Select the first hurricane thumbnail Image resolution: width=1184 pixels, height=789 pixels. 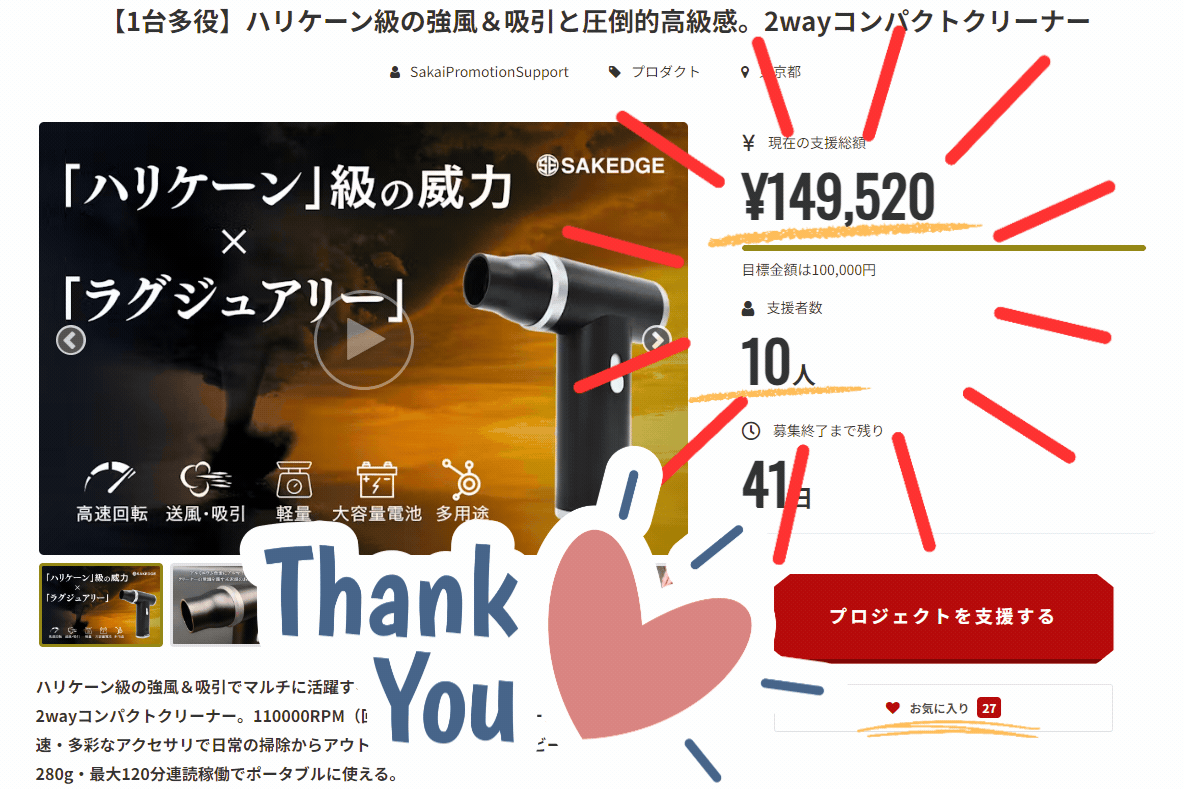click(x=101, y=605)
